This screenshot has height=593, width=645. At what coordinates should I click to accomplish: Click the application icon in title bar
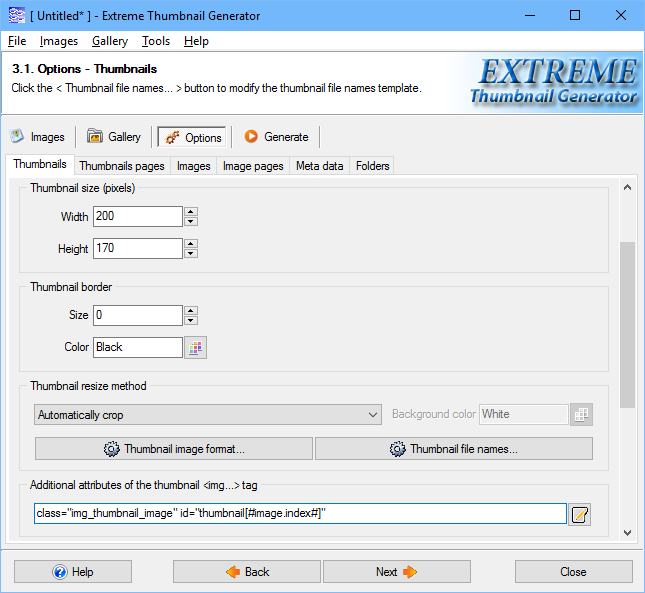[x=16, y=16]
